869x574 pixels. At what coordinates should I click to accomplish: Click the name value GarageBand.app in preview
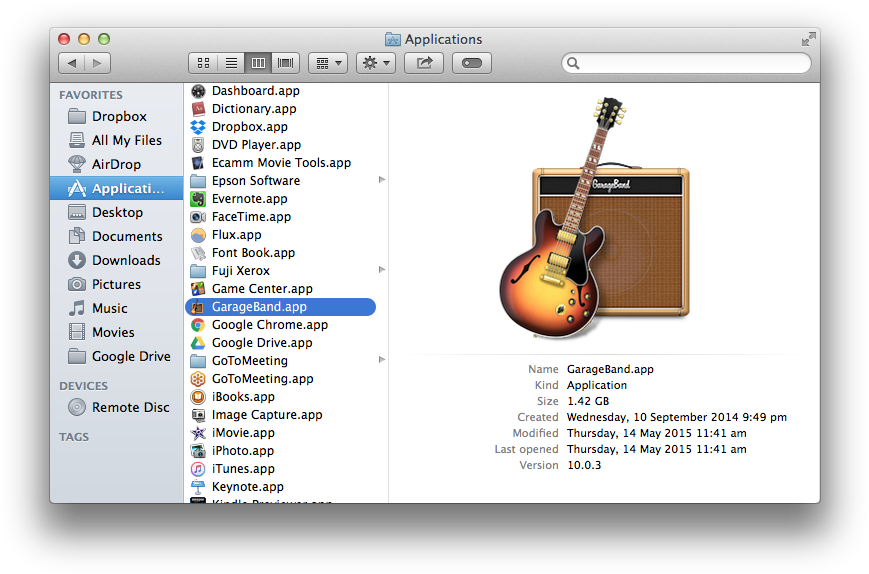click(610, 370)
